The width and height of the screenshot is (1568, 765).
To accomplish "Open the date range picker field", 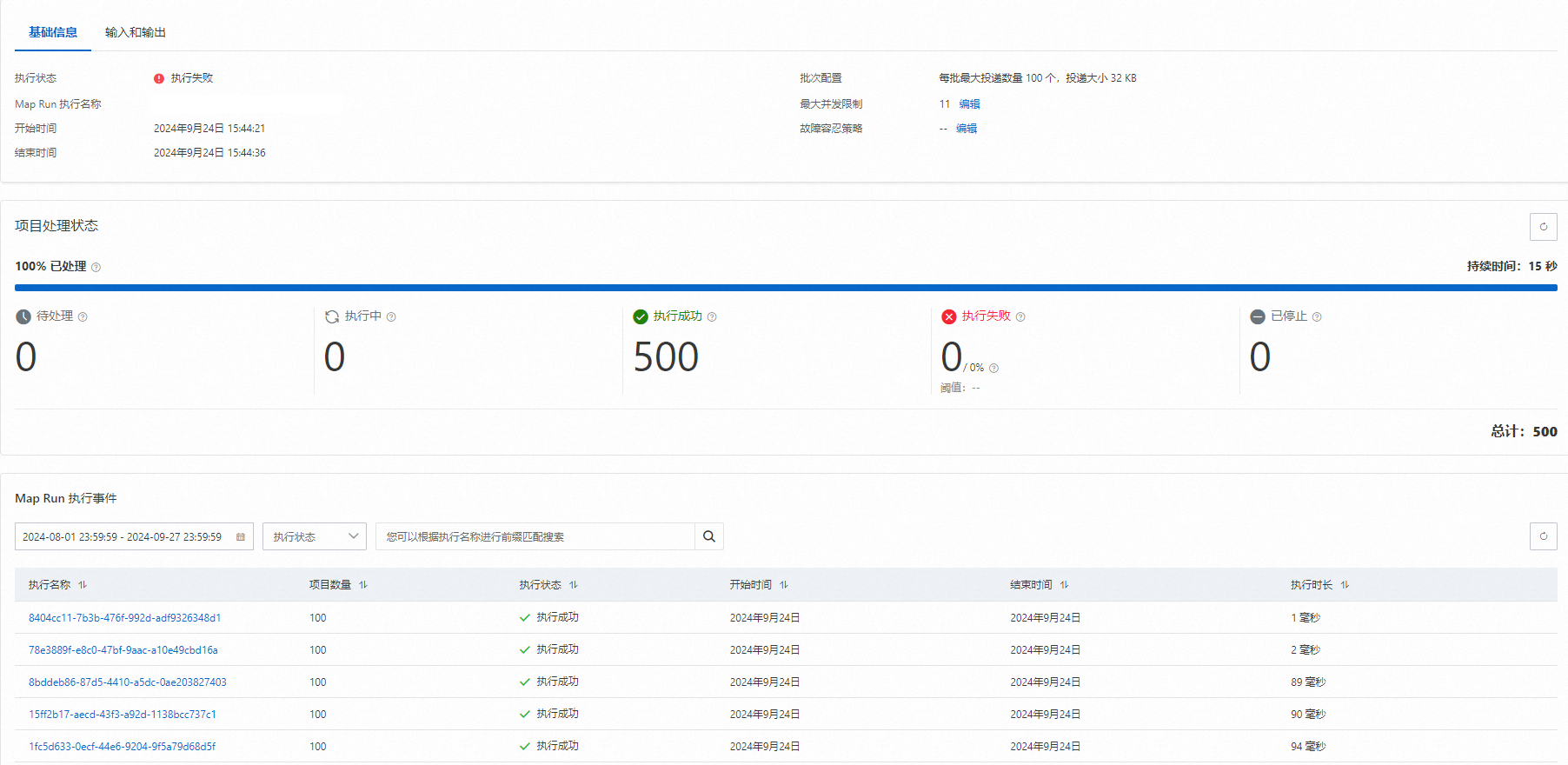I will coord(134,536).
